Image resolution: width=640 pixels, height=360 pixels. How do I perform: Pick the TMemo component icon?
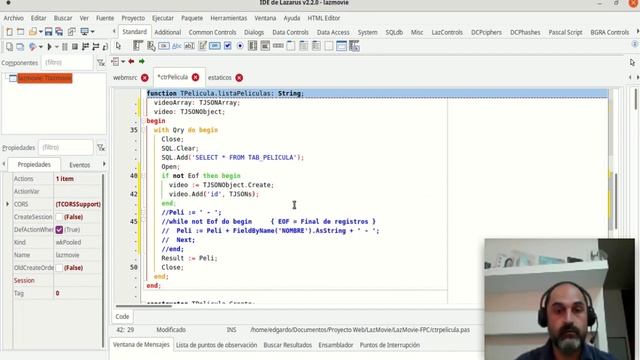point(202,46)
